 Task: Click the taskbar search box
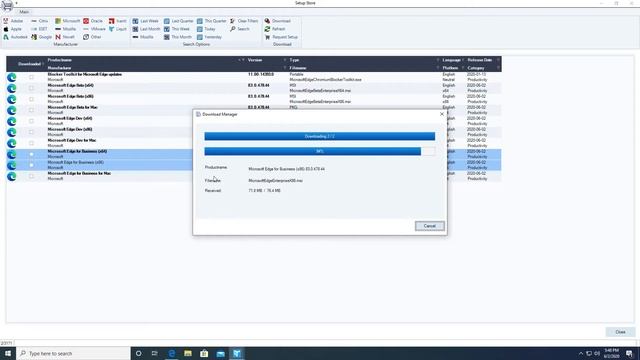[x=73, y=353]
